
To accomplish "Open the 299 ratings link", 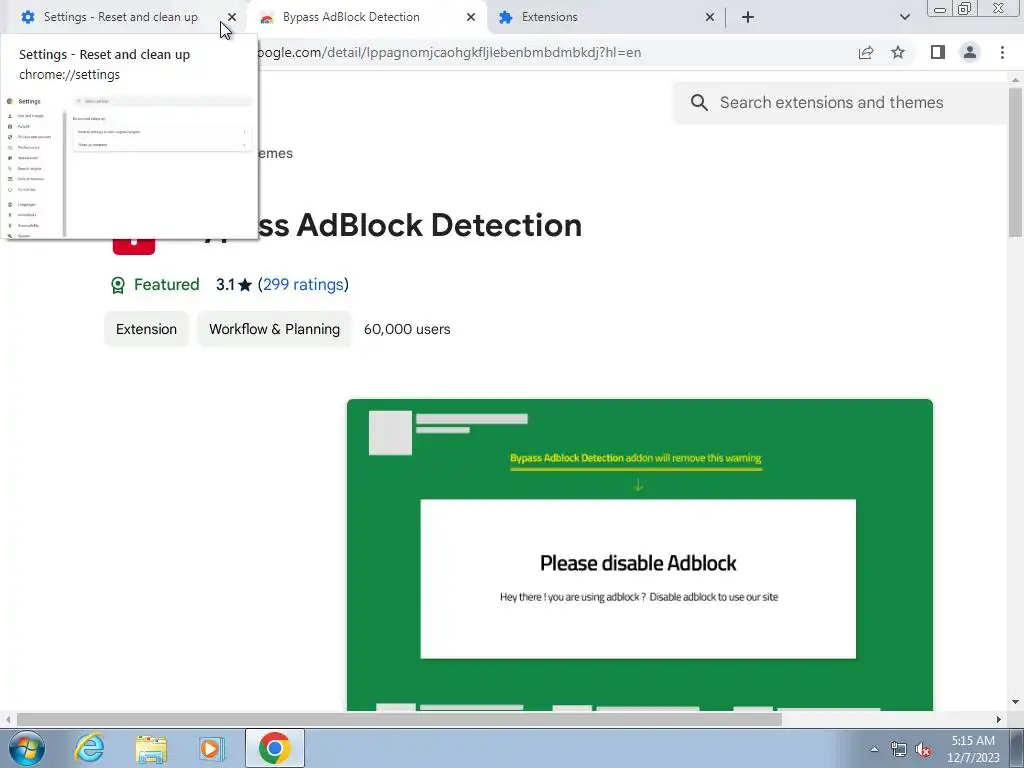I will pos(303,285).
